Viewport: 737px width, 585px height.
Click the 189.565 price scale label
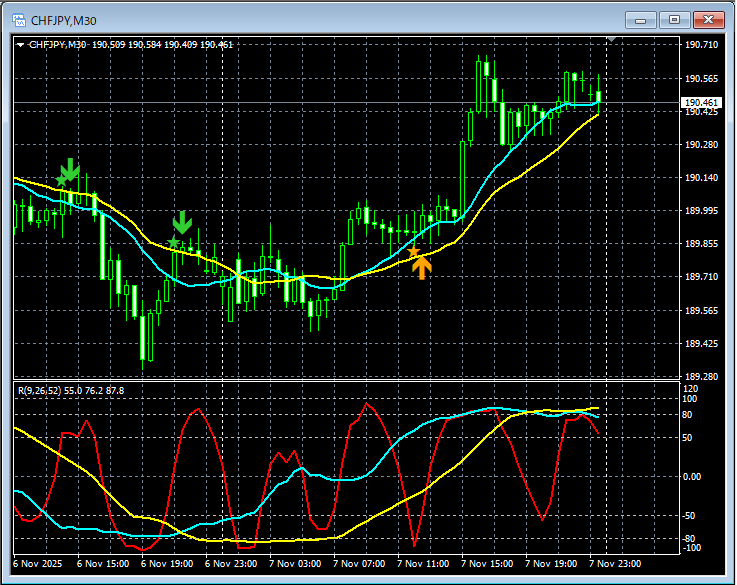coord(701,311)
